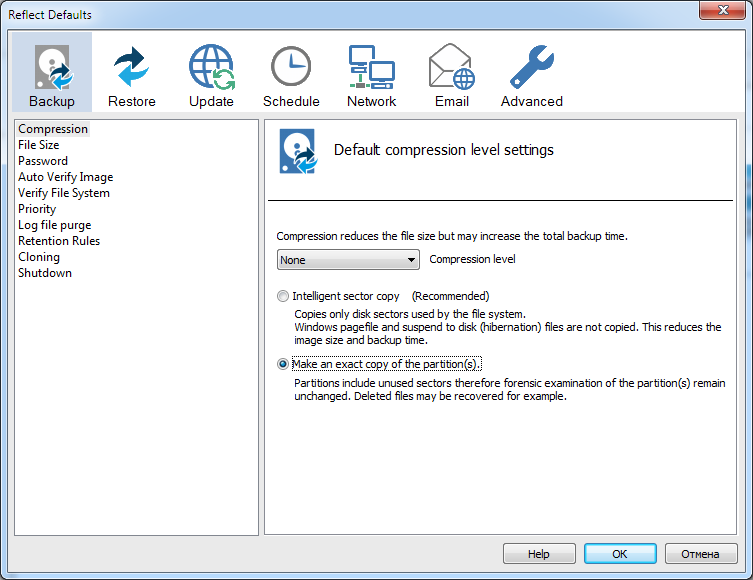Expand the Compression level dropdown
The width and height of the screenshot is (753, 580).
click(348, 260)
